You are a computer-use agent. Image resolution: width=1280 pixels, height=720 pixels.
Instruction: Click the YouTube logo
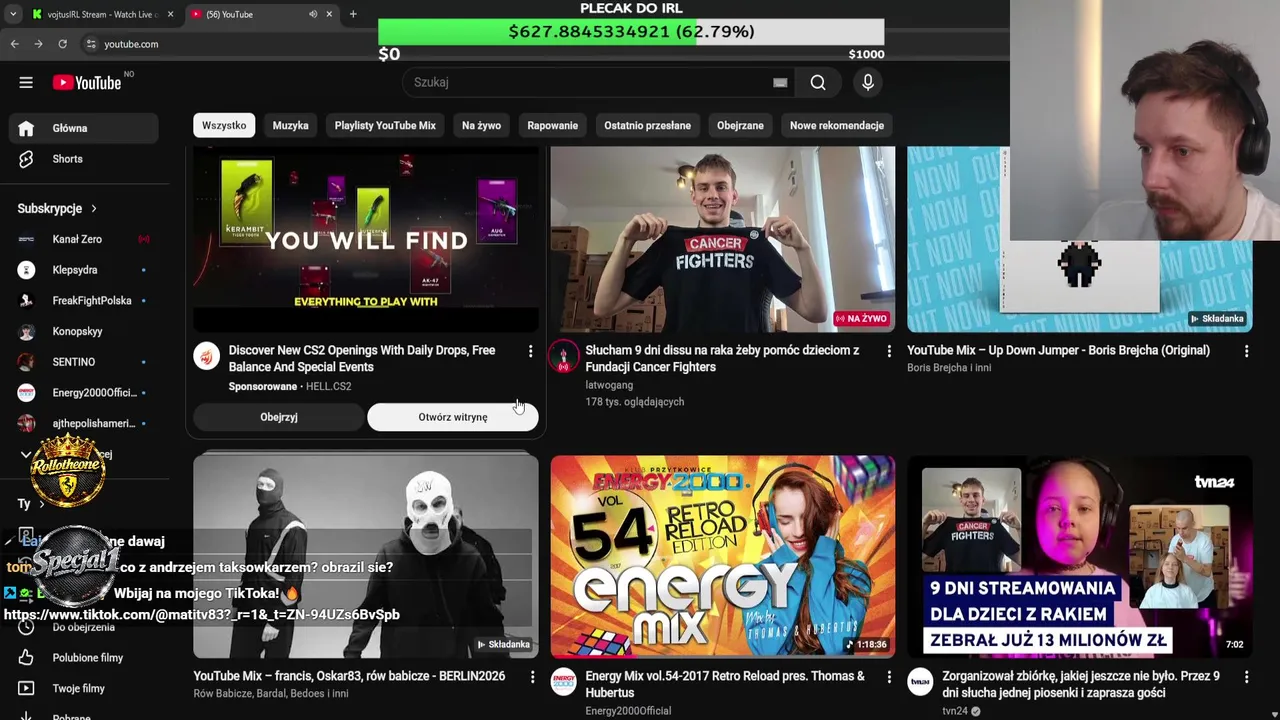point(87,83)
